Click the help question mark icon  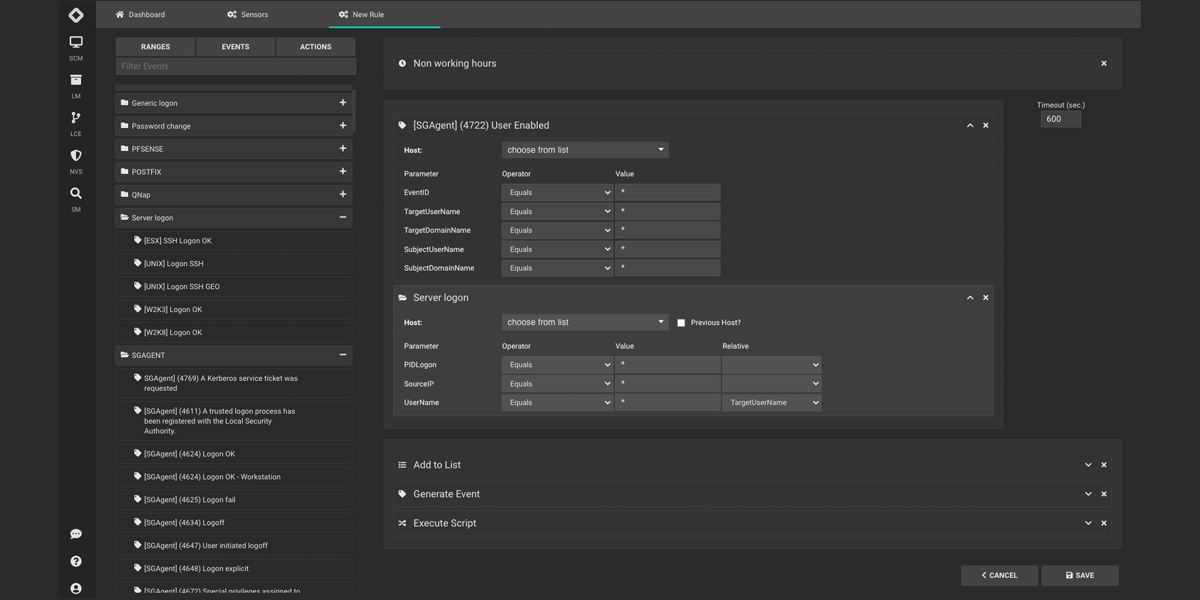tap(76, 562)
